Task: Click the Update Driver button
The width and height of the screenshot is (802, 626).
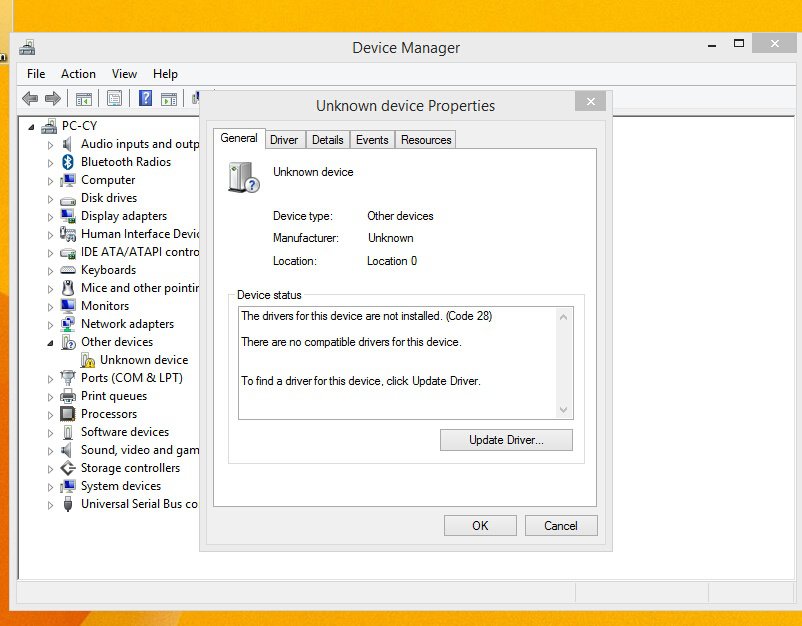Action: point(506,440)
